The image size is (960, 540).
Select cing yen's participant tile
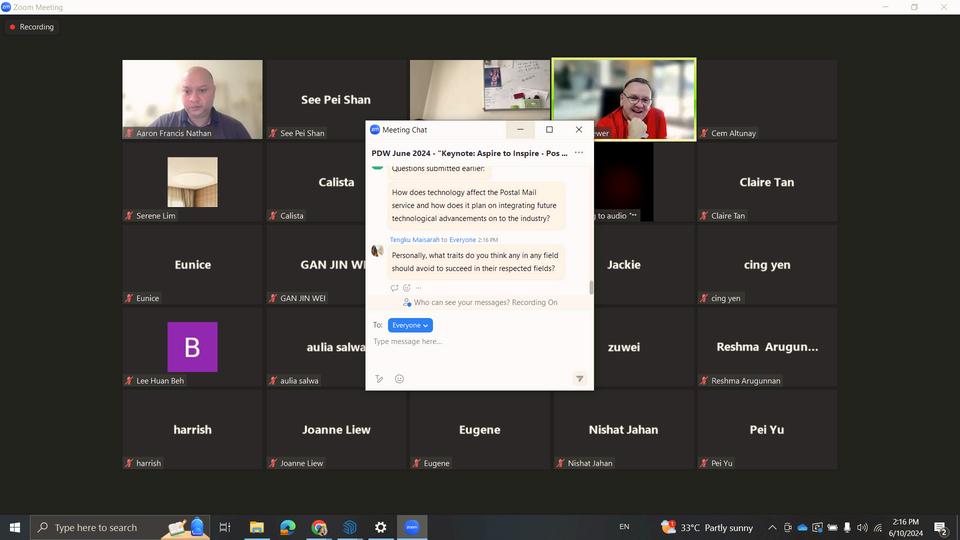click(767, 264)
